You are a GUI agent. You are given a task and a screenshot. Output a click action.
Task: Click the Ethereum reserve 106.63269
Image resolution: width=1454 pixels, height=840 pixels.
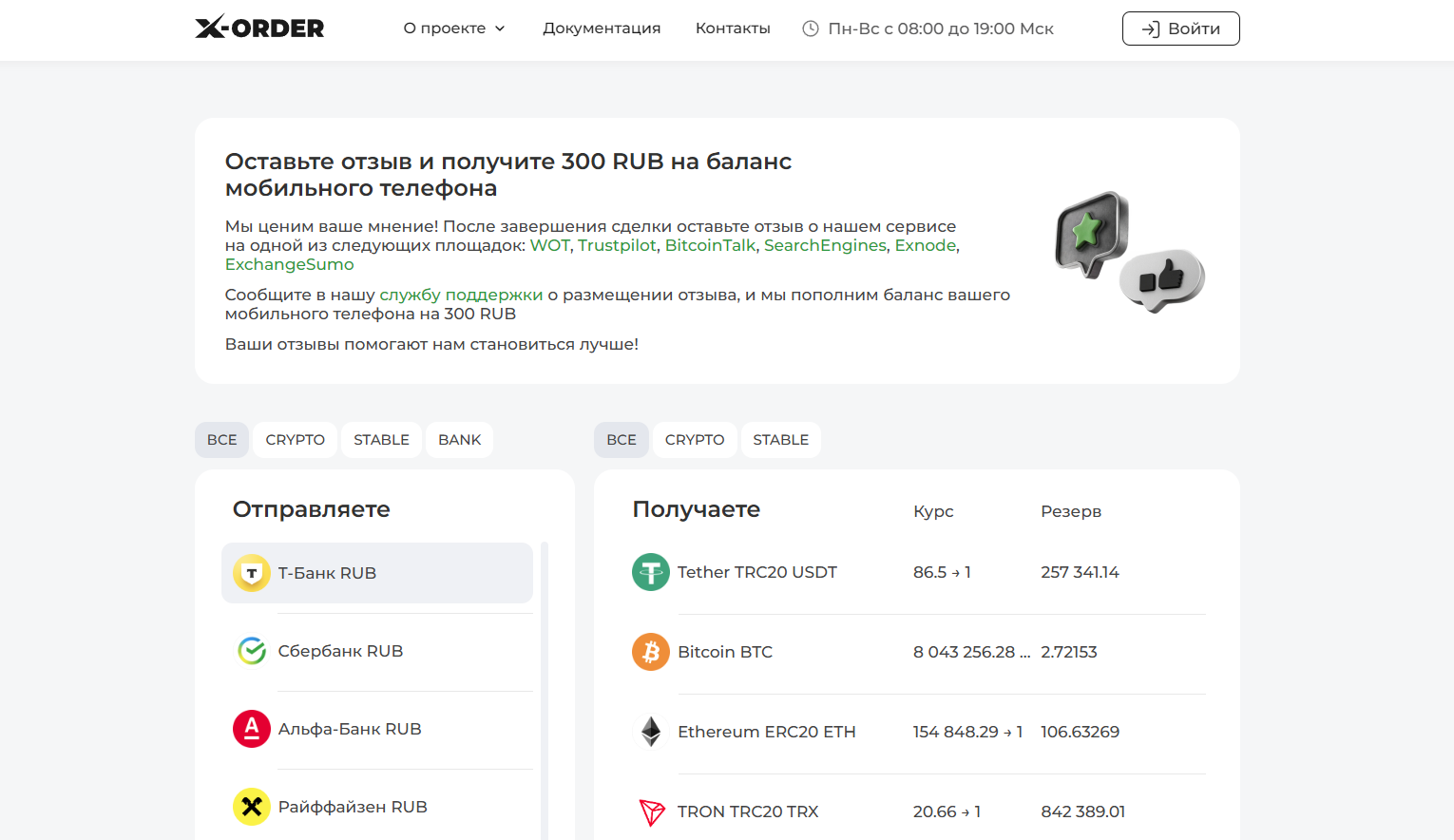(x=1080, y=732)
